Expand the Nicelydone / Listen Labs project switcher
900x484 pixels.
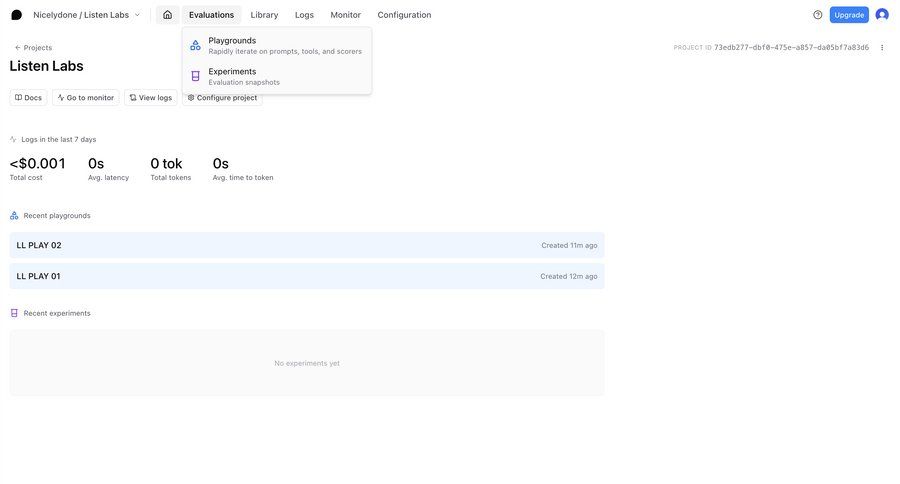86,15
